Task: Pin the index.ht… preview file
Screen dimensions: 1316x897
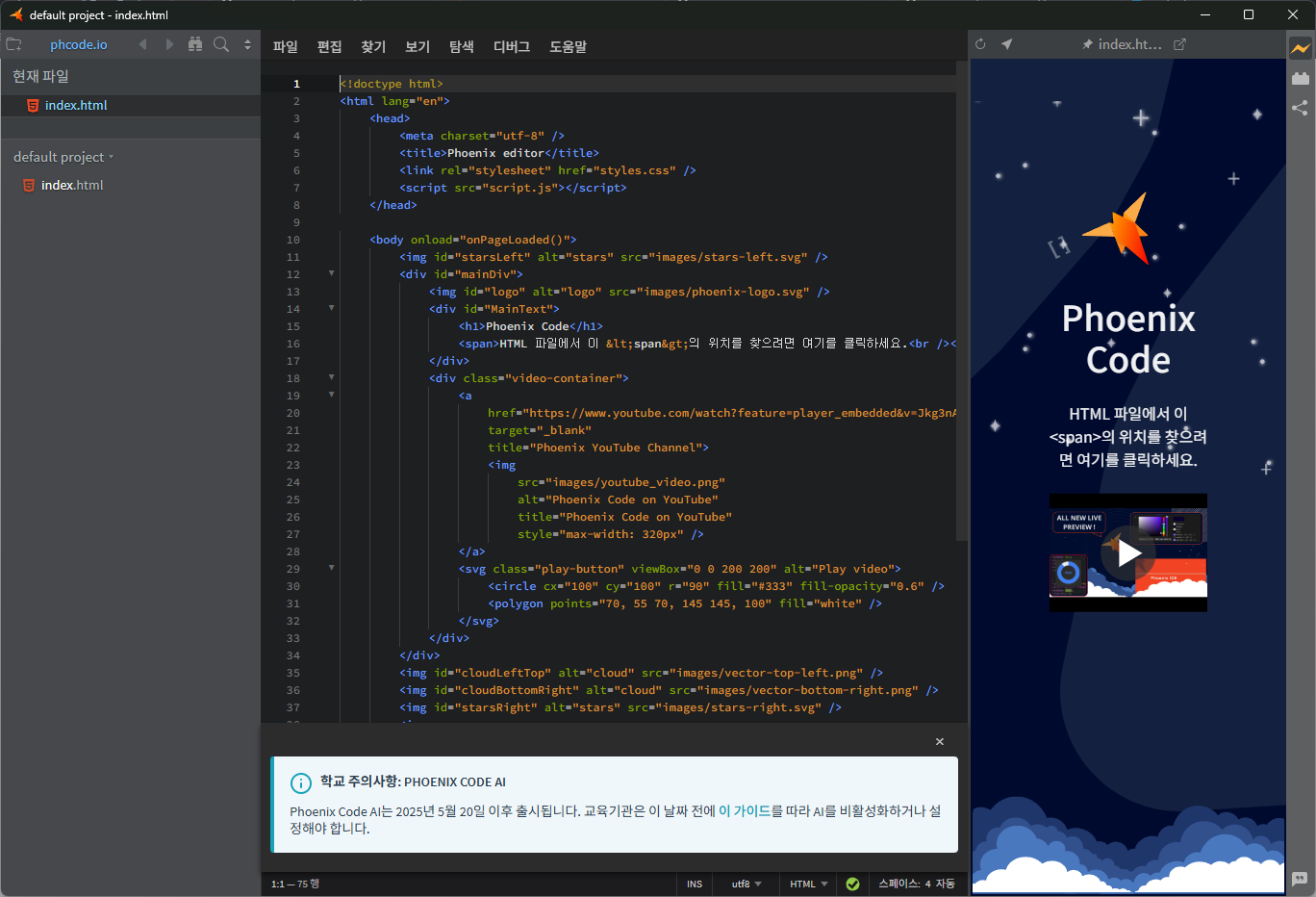Action: 1087,44
